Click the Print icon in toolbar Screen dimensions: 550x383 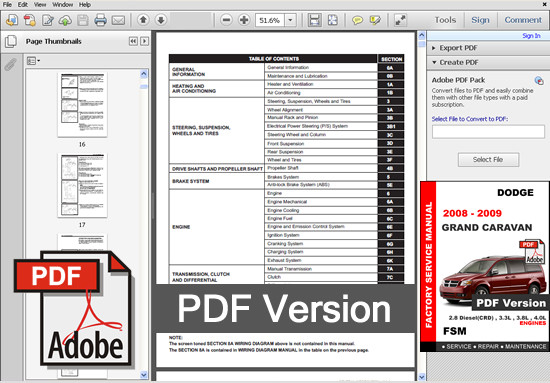pos(100,20)
